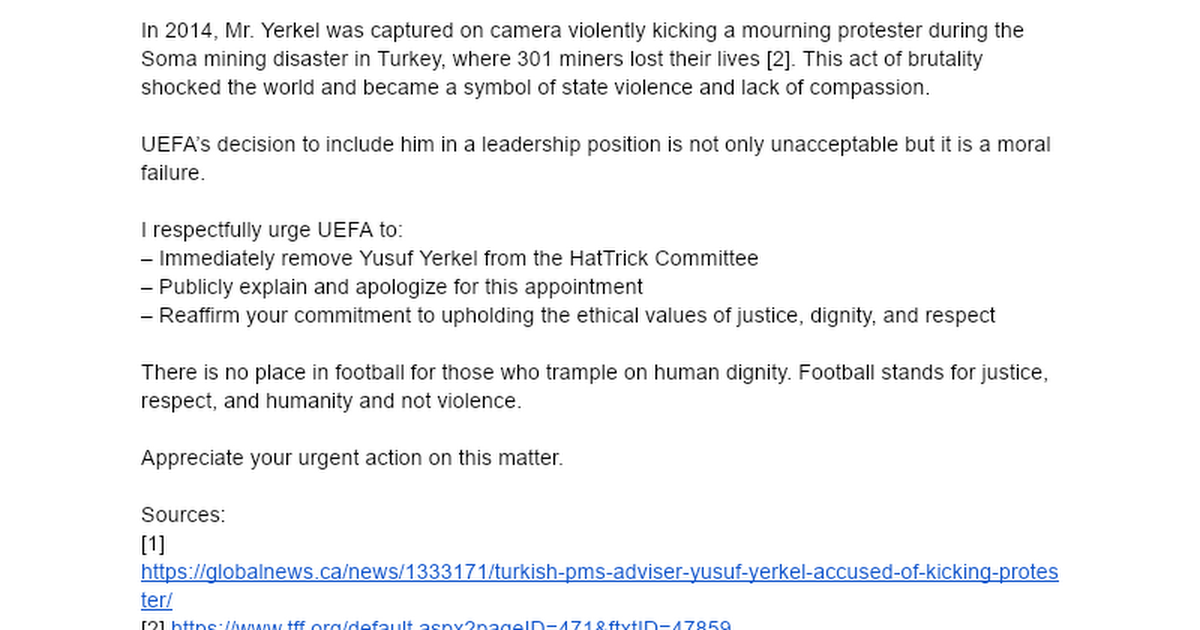Image resolution: width=1200 pixels, height=630 pixels.
Task: Click the "I respectfully urge UEFA to:" line
Action: coord(272,230)
